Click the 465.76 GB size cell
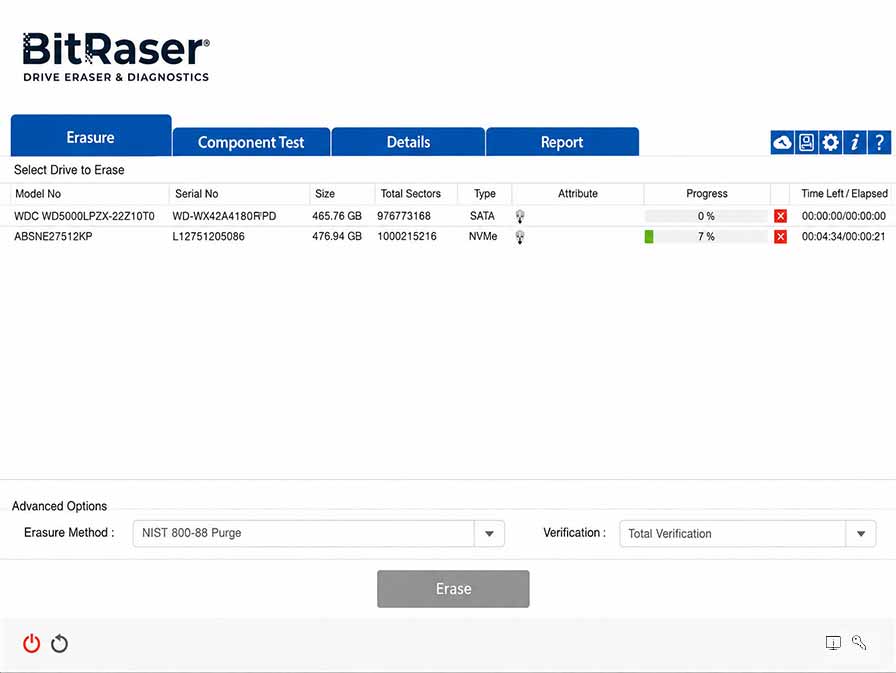896x673 pixels. [337, 216]
